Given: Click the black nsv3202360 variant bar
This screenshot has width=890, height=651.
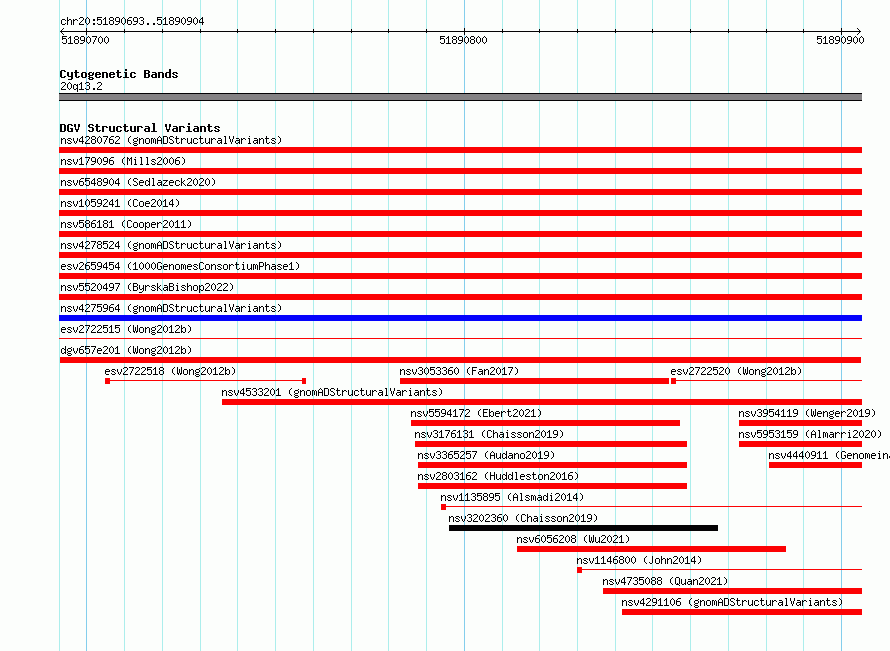Looking at the screenshot, I should [583, 528].
